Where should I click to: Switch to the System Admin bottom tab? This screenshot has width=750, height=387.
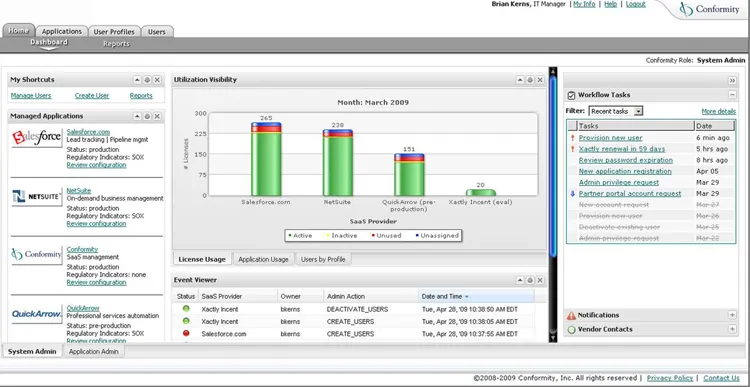click(32, 352)
